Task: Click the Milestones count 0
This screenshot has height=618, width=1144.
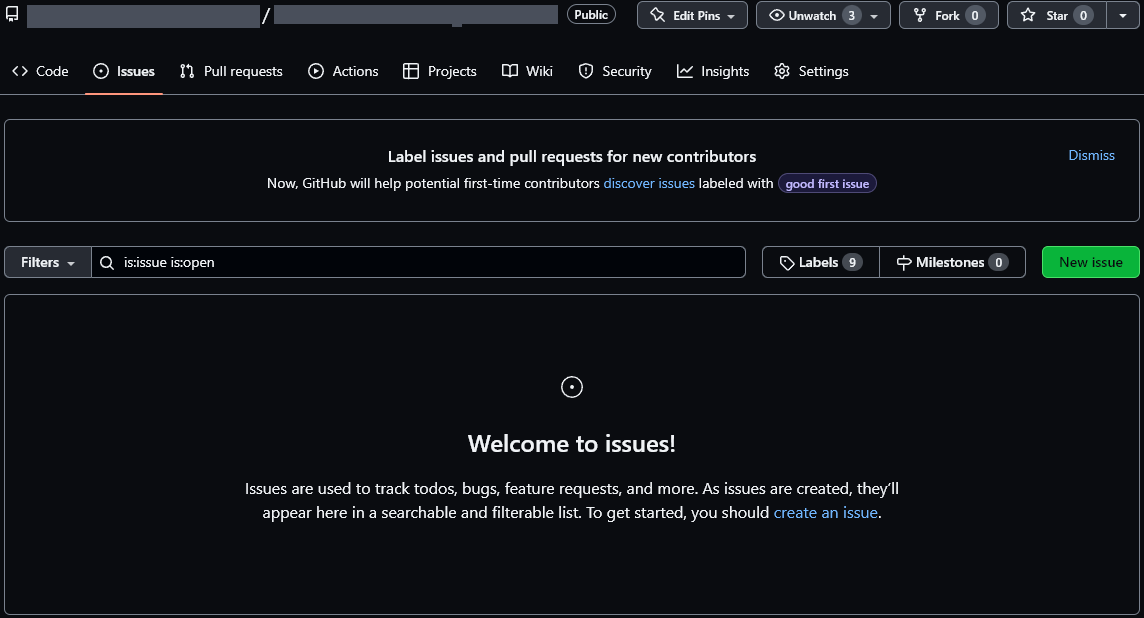Action: pos(999,263)
